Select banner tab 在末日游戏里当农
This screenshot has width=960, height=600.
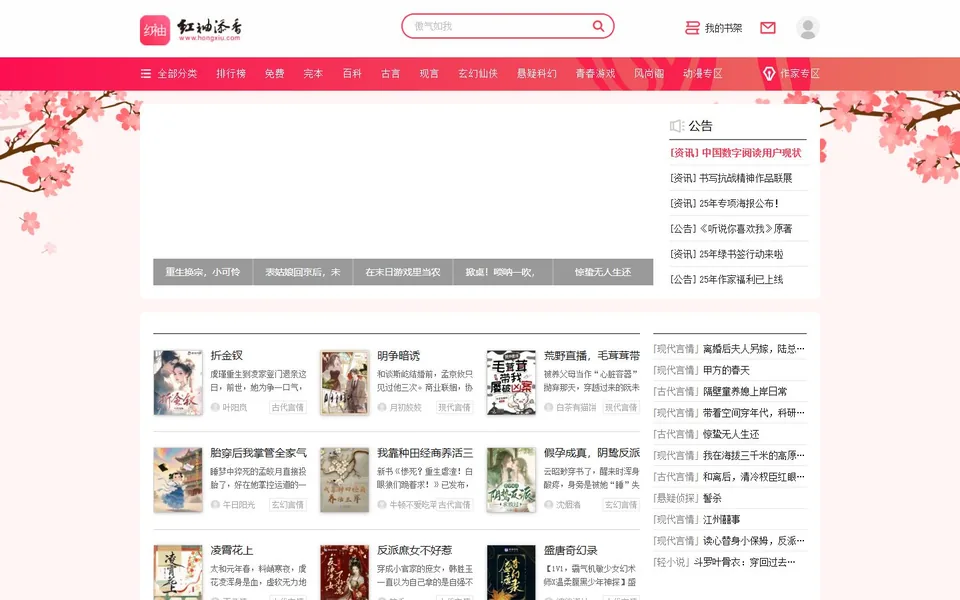click(403, 272)
